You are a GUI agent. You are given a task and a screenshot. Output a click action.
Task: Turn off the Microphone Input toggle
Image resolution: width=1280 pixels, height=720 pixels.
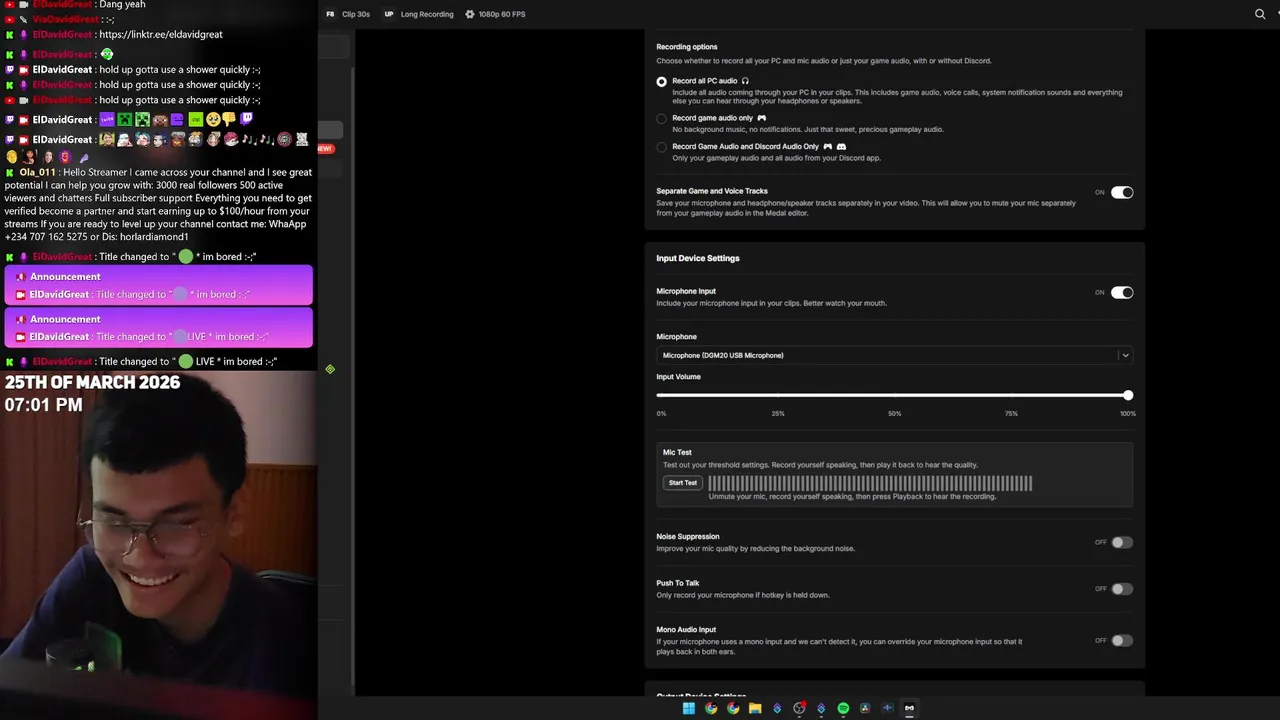(1122, 293)
